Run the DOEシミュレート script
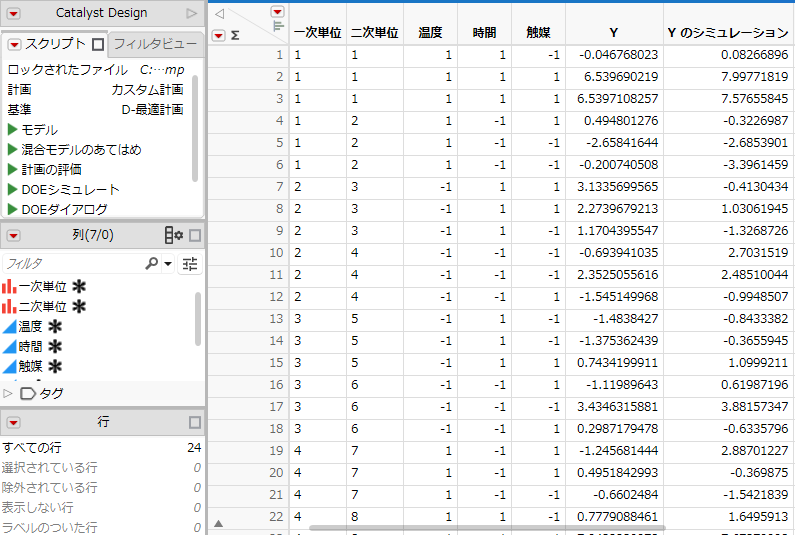The image size is (795, 535). coord(13,189)
